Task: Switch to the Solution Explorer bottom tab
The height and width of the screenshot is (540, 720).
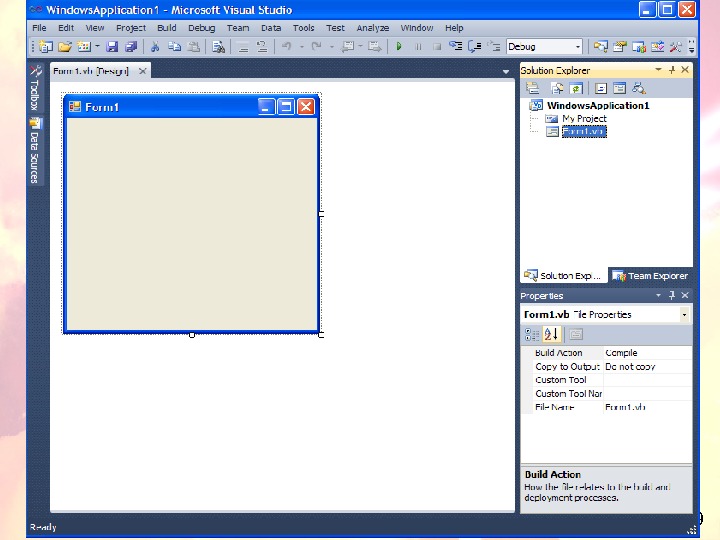Action: pos(563,276)
